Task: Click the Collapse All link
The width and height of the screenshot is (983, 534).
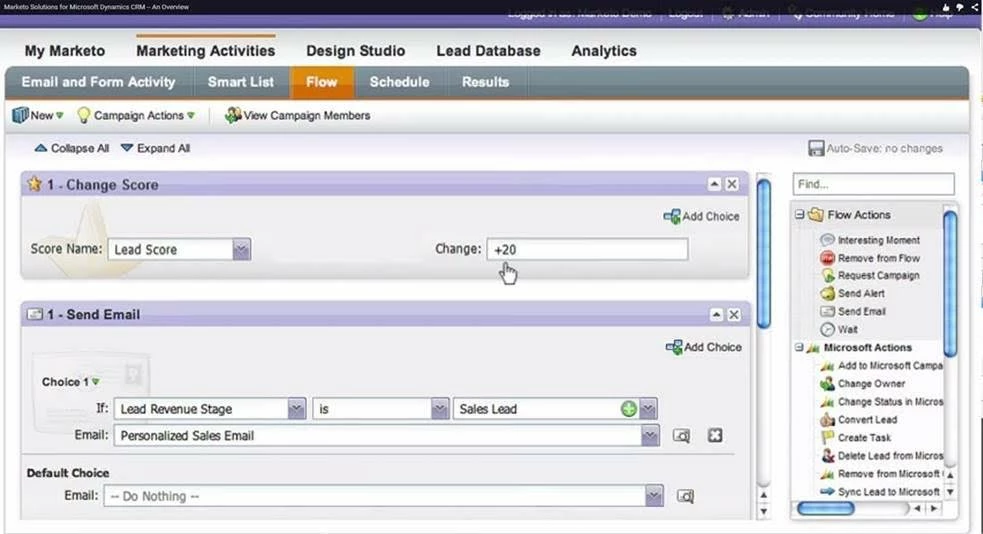Action: [71, 149]
